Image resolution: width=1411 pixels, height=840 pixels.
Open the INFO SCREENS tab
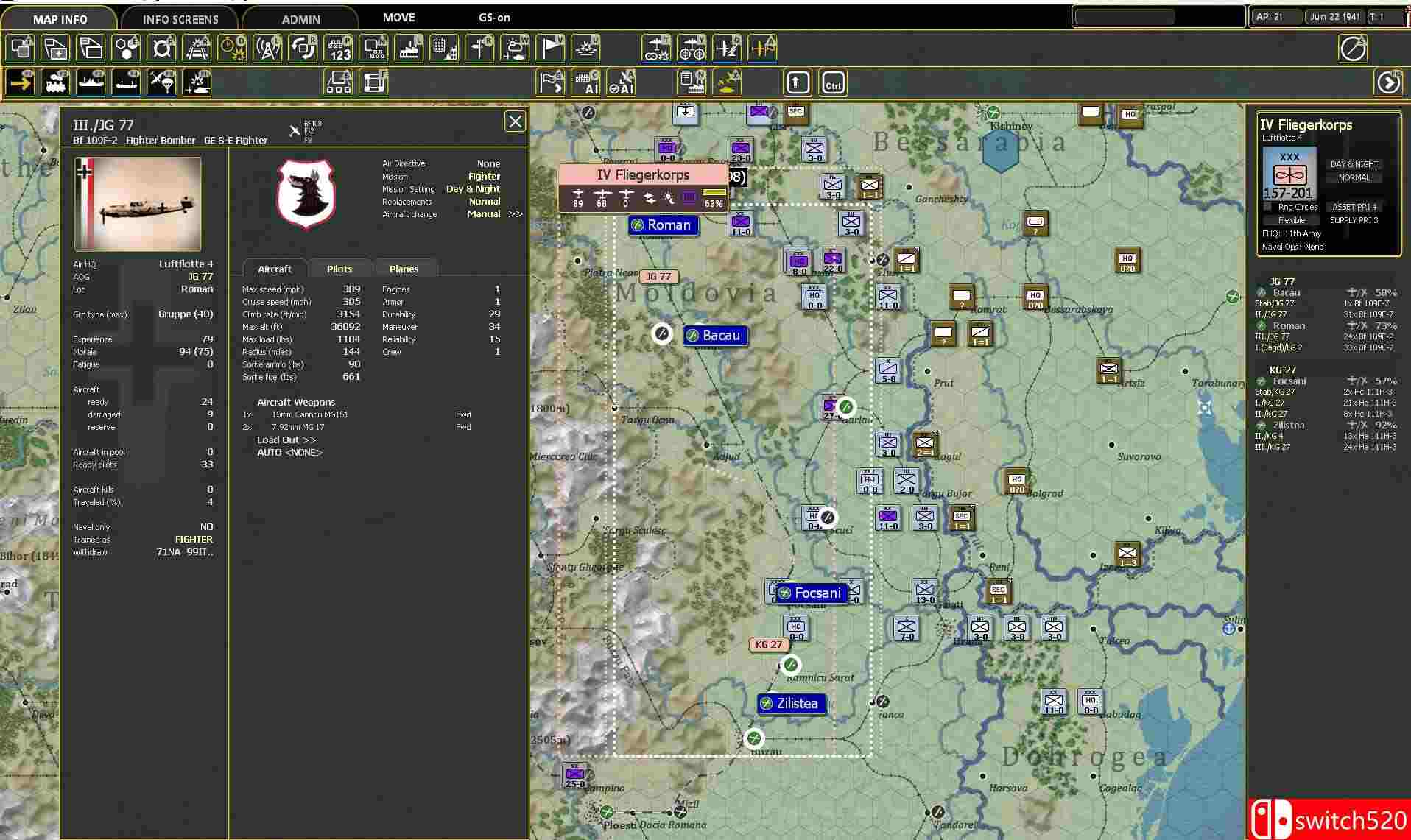click(180, 19)
